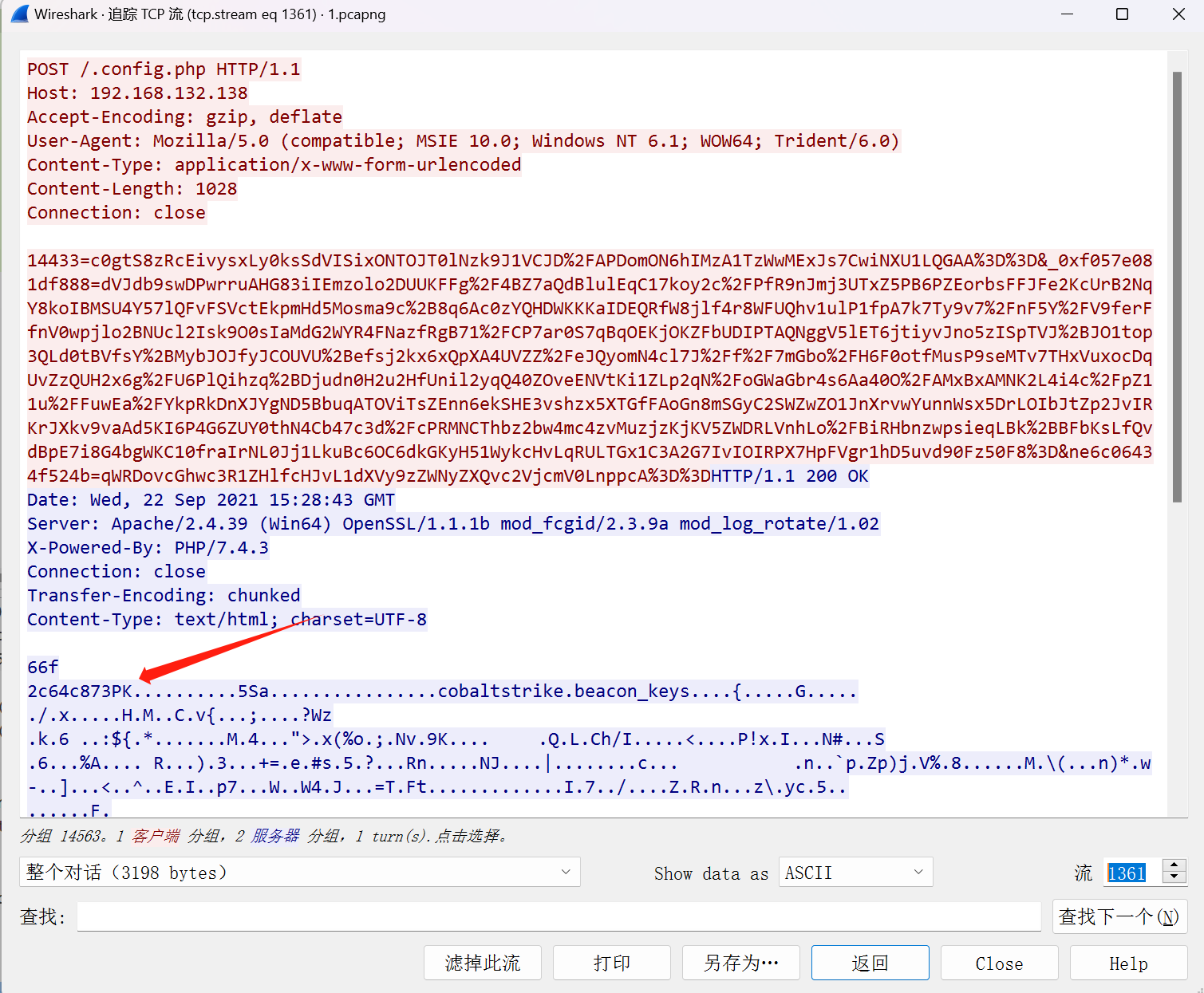Focus the 查找 search input field
Viewport: 1204px width, 993px height.
(559, 916)
